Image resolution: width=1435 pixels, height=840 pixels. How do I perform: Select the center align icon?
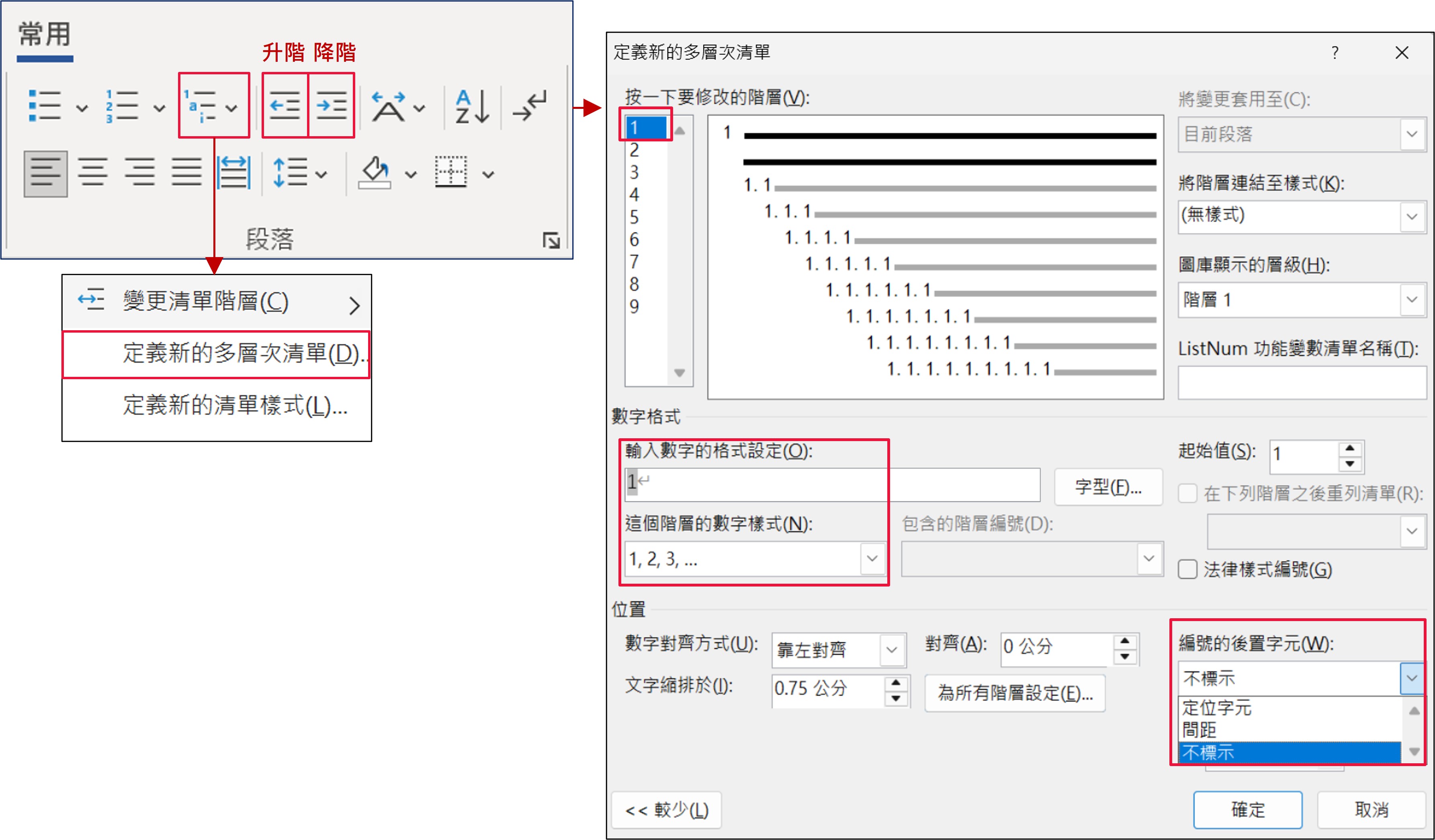[92, 172]
